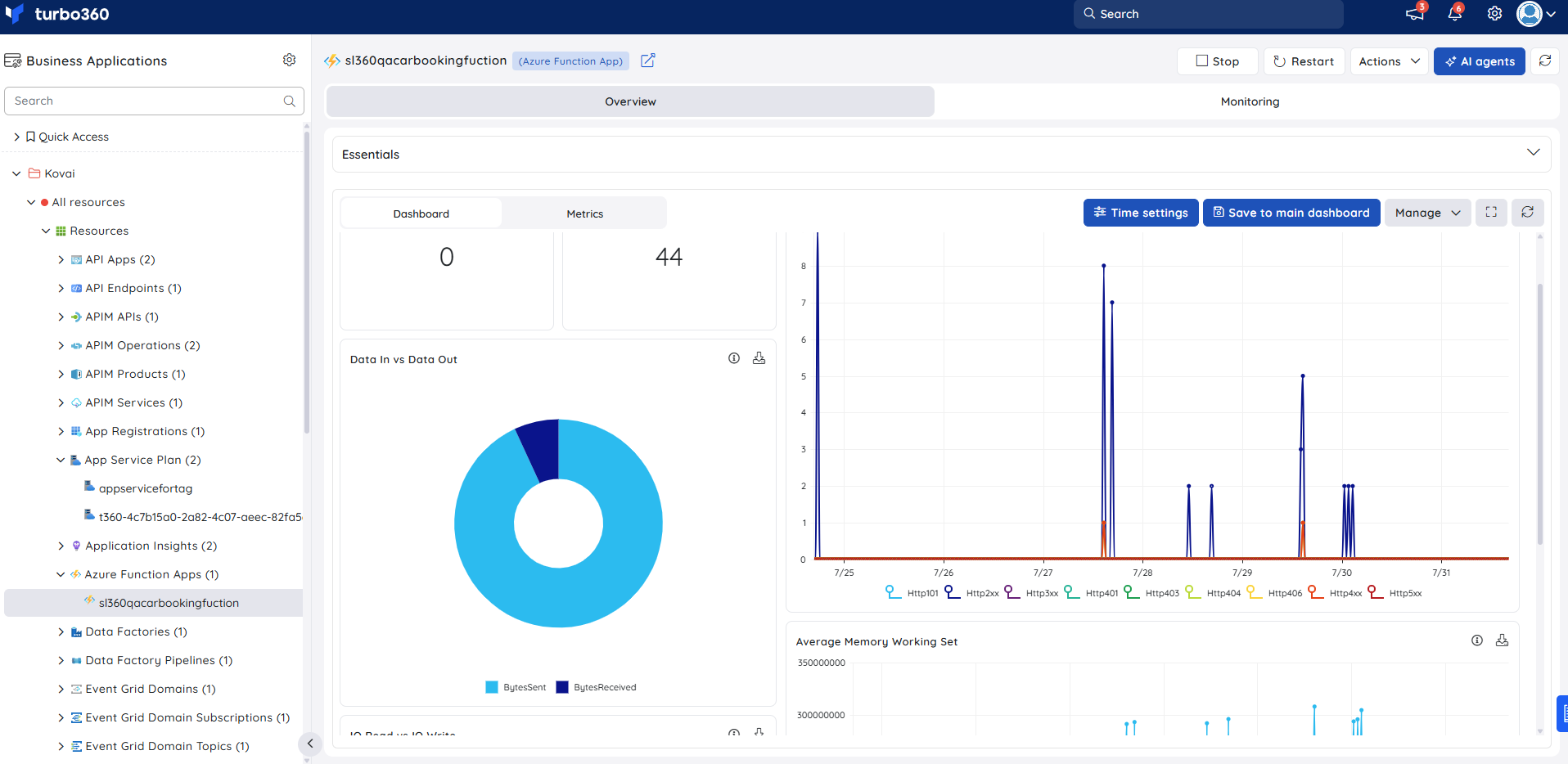The height and width of the screenshot is (764, 1568).
Task: Click the page refresh icon beside AI agents
Action: 1545,61
